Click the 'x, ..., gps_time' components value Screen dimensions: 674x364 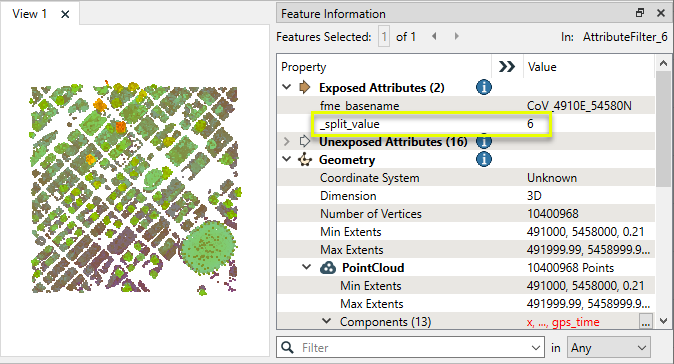click(x=563, y=322)
